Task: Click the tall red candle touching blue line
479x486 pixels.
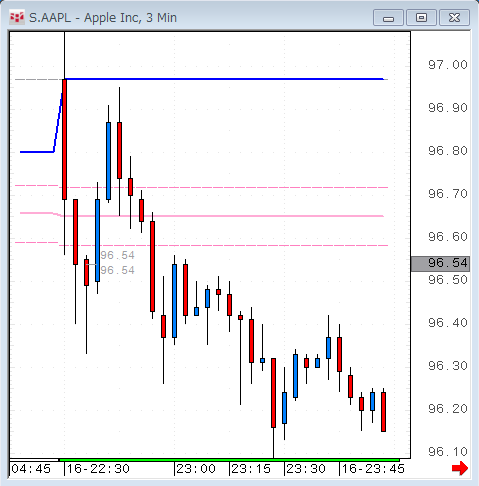Action: coord(64,139)
